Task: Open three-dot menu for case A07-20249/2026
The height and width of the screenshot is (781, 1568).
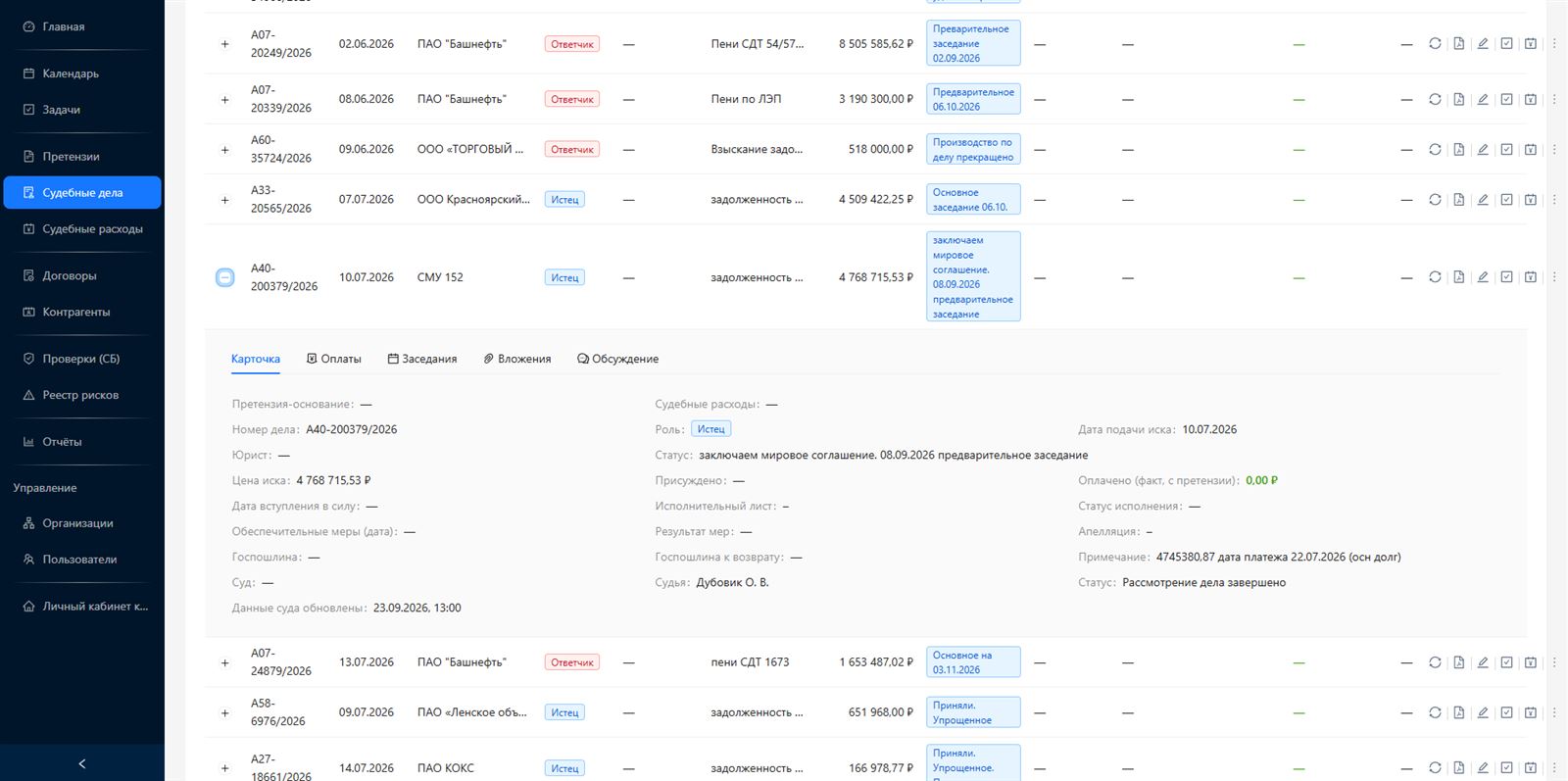Action: pos(1554,44)
